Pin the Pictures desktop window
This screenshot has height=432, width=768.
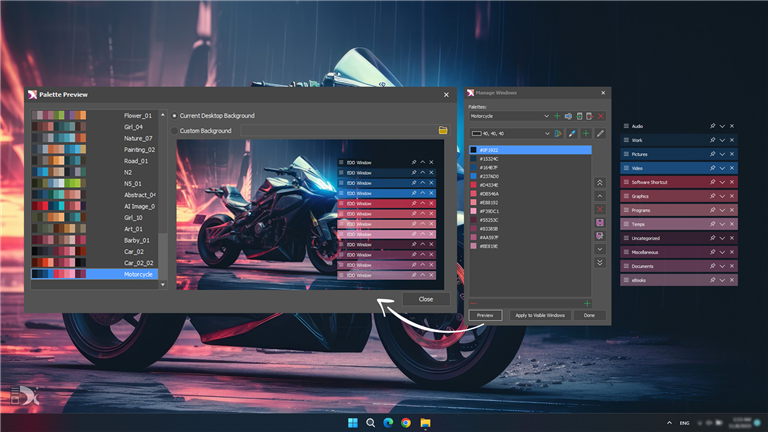click(712, 154)
